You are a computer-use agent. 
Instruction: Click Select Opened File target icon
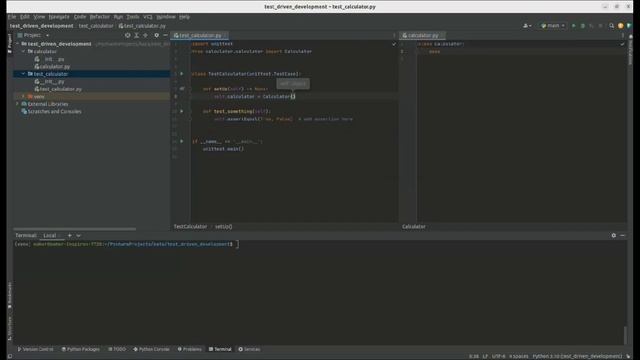pos(128,36)
